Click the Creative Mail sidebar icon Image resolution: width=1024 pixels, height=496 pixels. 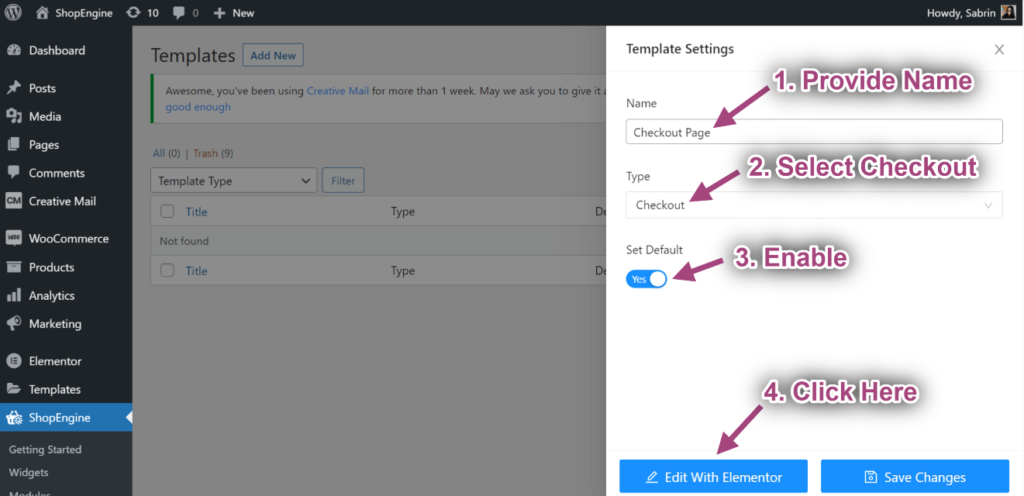click(14, 201)
